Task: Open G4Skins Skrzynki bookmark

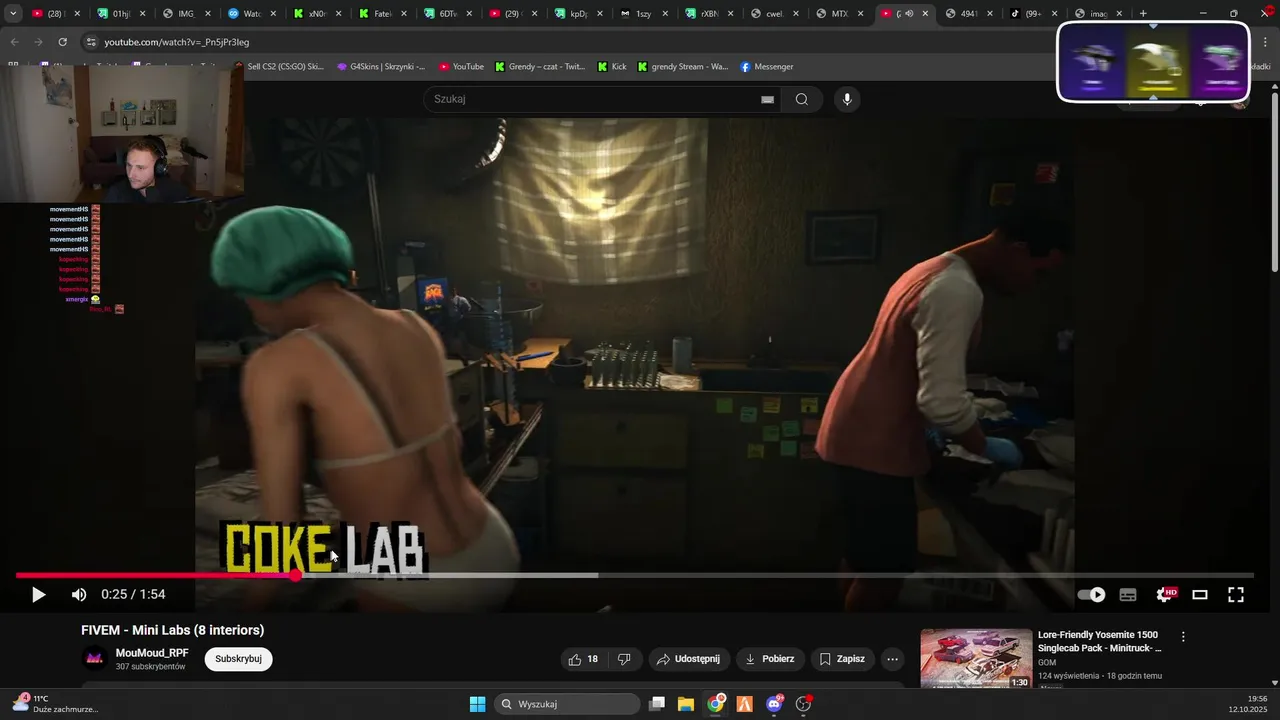Action: click(x=381, y=67)
